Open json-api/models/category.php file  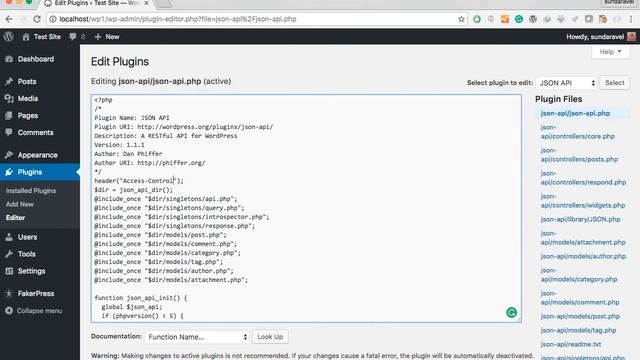(x=579, y=275)
